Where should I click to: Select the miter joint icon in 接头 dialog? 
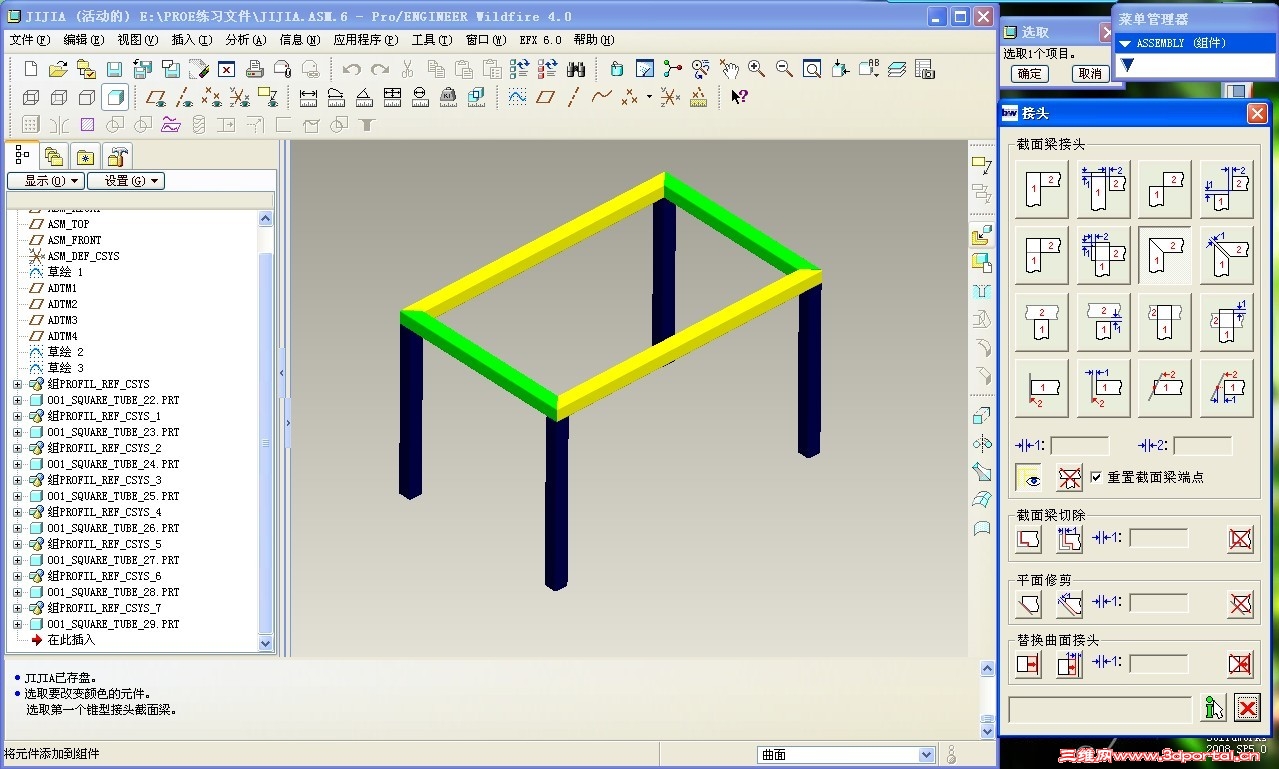tap(1165, 256)
